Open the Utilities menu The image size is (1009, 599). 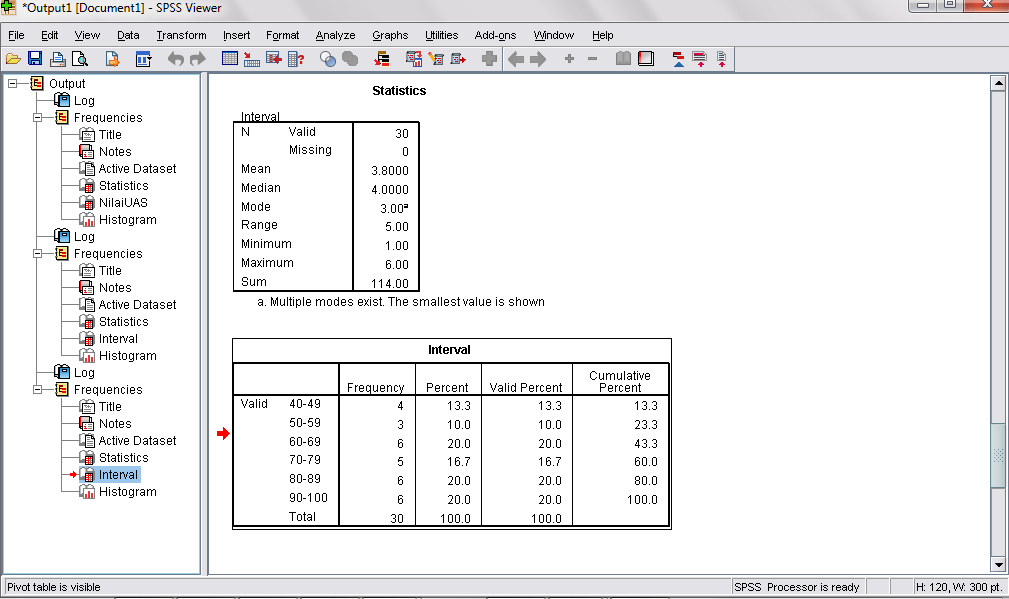pos(441,35)
